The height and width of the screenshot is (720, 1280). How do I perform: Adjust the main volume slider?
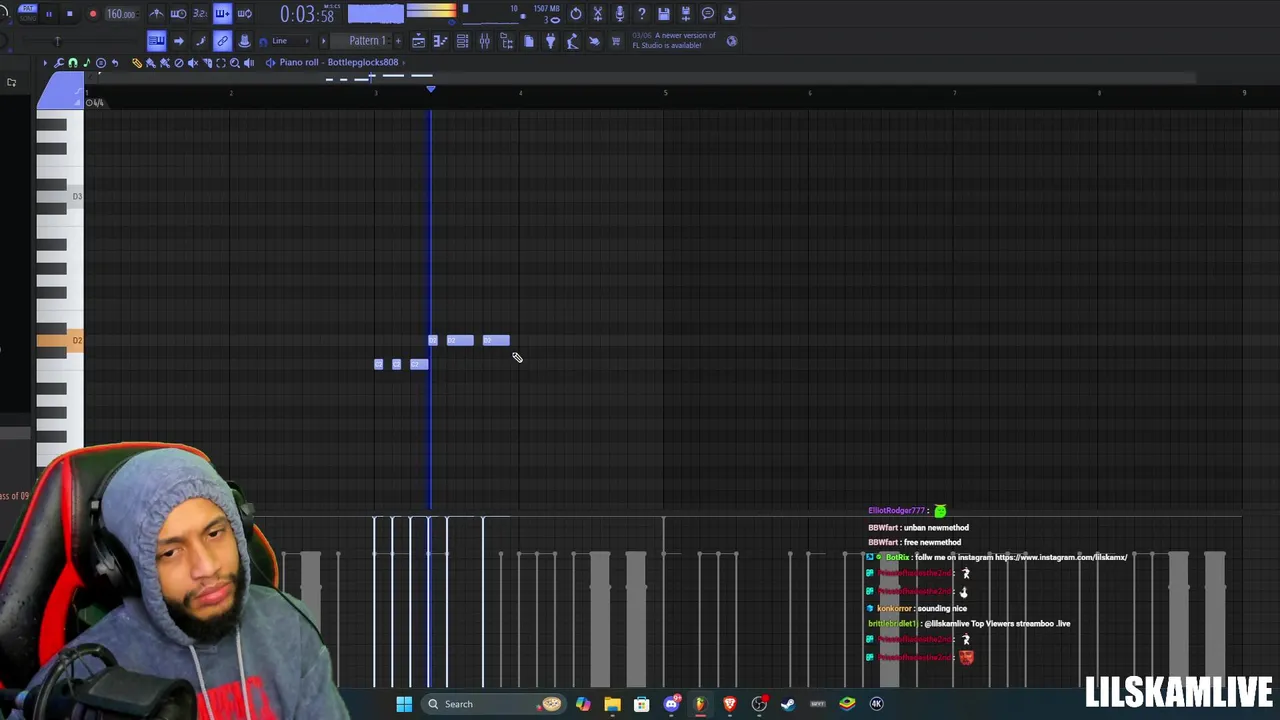(x=4, y=12)
